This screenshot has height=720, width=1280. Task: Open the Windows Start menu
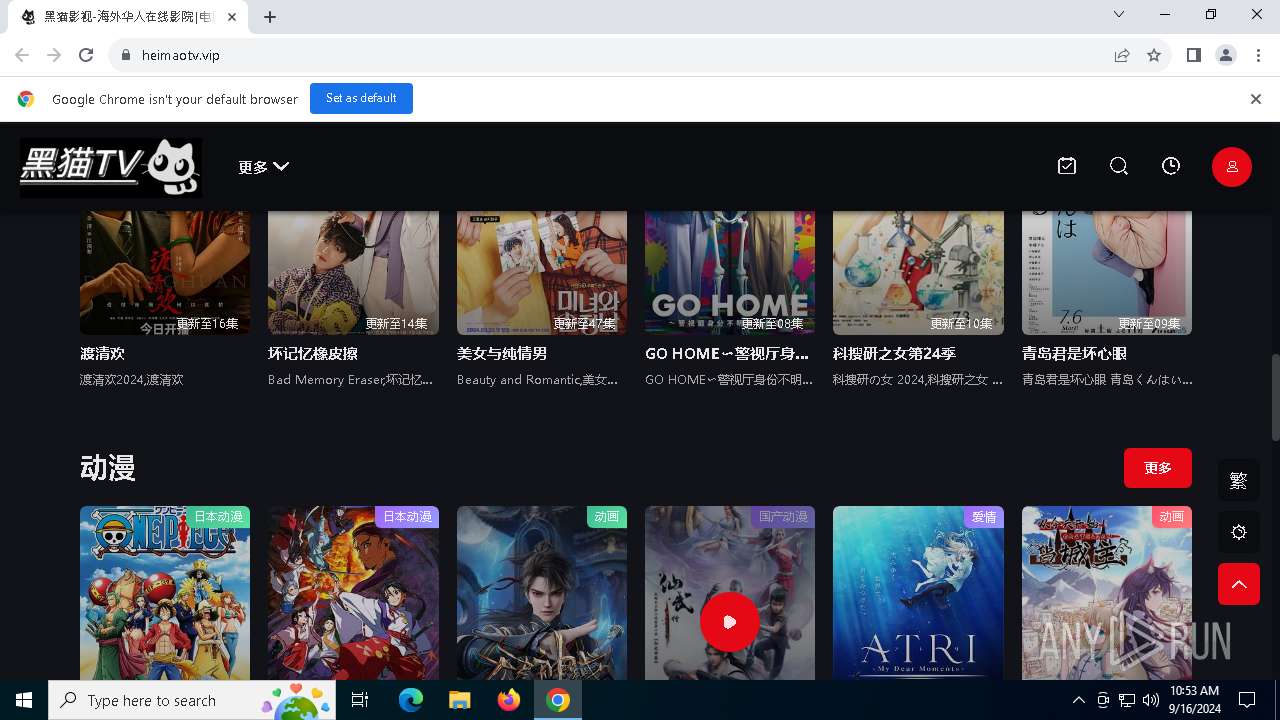pos(24,700)
